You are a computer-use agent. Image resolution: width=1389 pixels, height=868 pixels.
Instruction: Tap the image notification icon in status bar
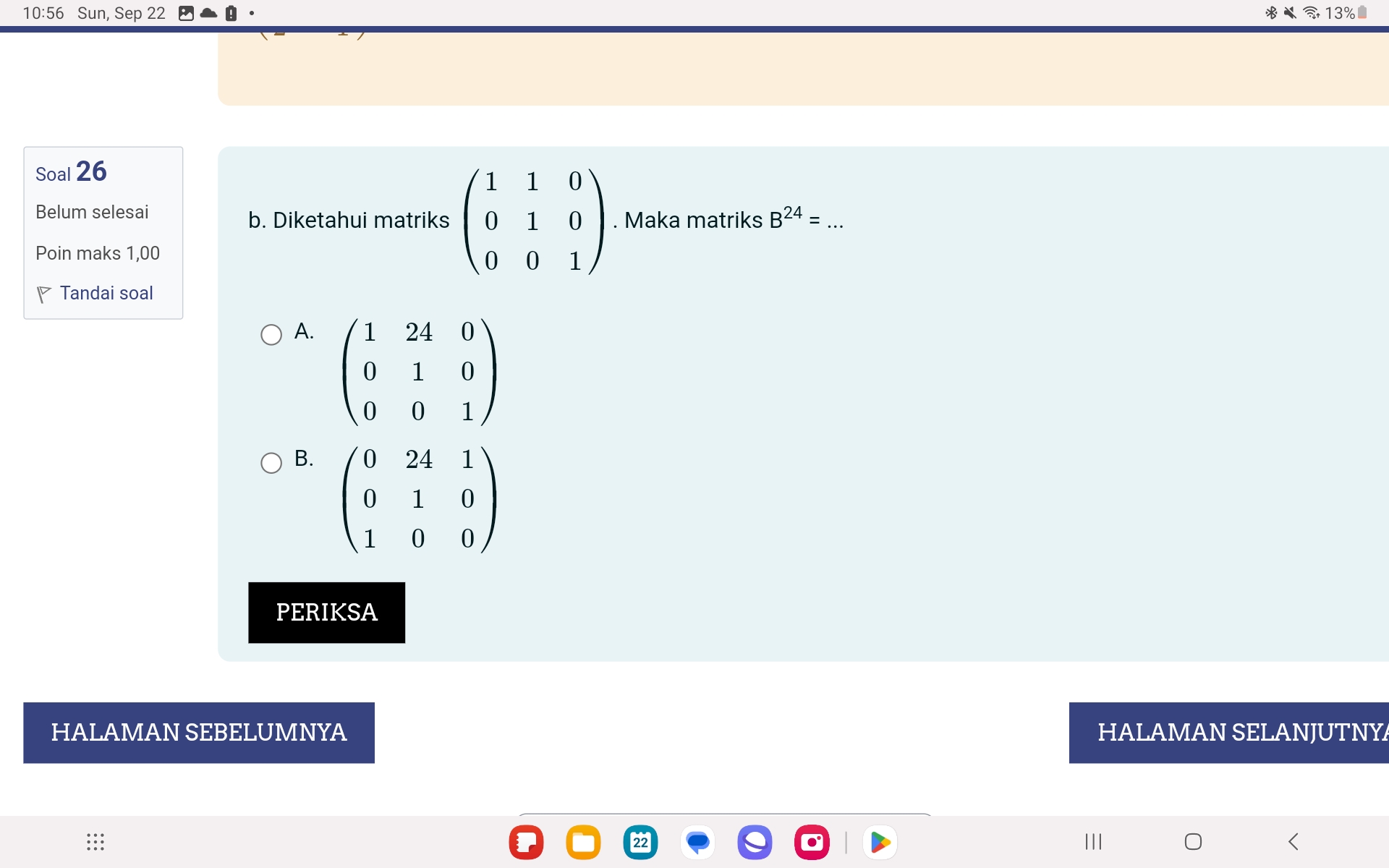click(186, 13)
